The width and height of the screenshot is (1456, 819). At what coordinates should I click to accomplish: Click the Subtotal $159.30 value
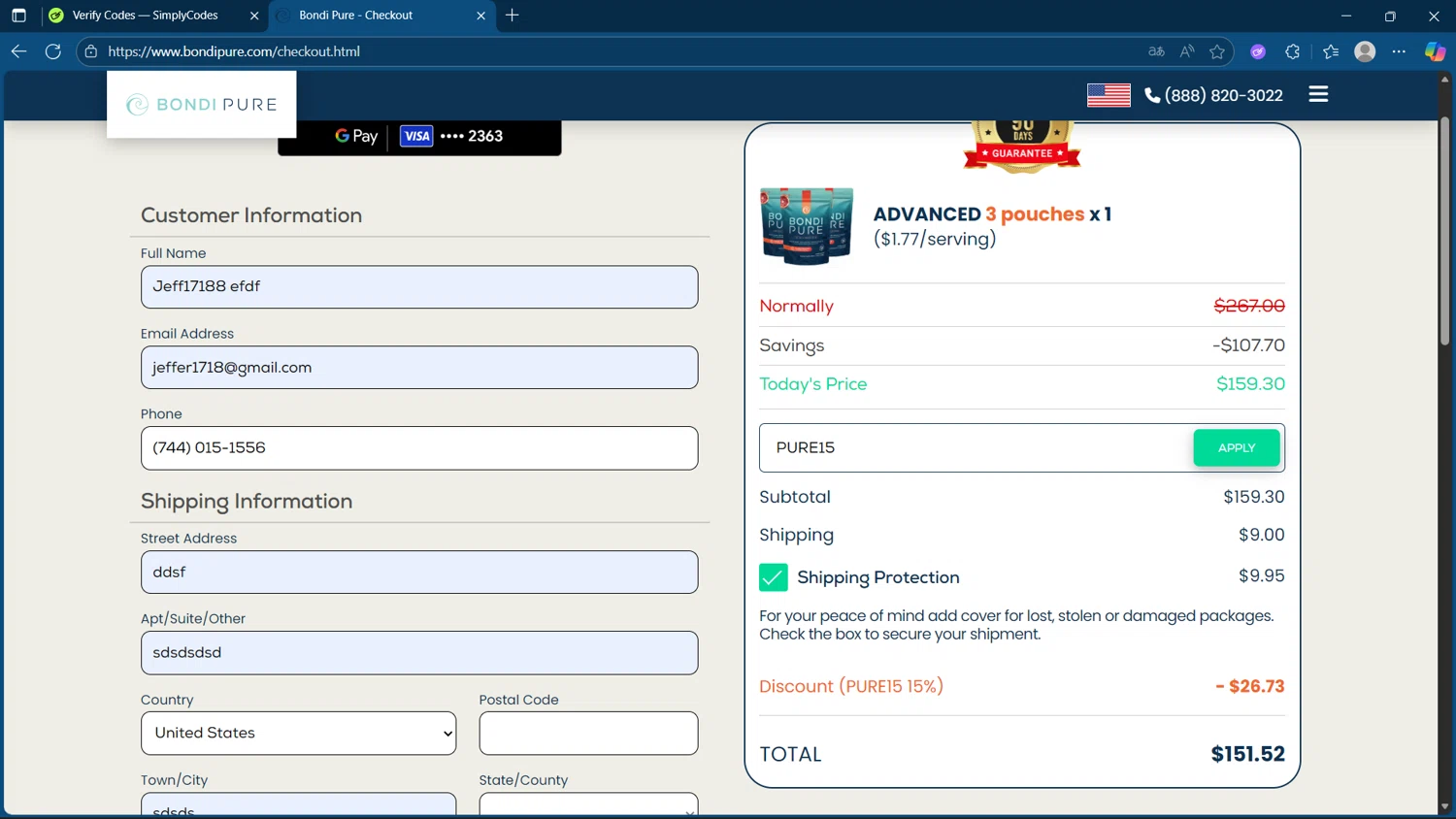[x=1253, y=497]
